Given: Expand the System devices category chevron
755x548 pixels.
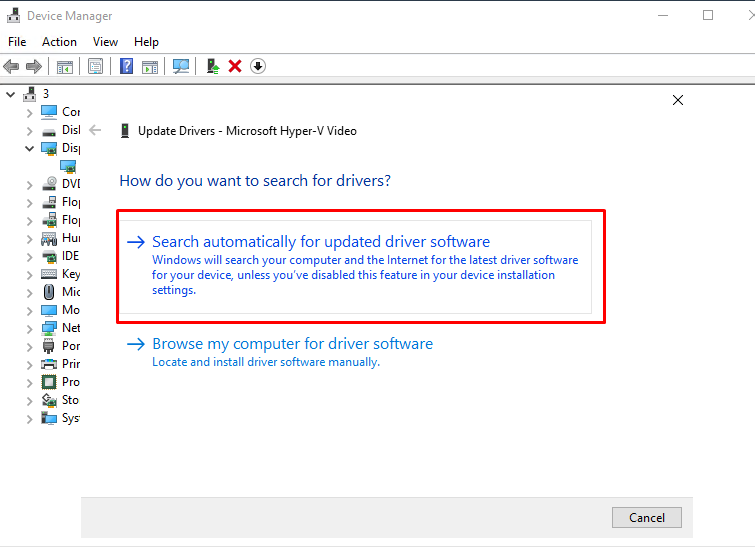Looking at the screenshot, I should 29,419.
